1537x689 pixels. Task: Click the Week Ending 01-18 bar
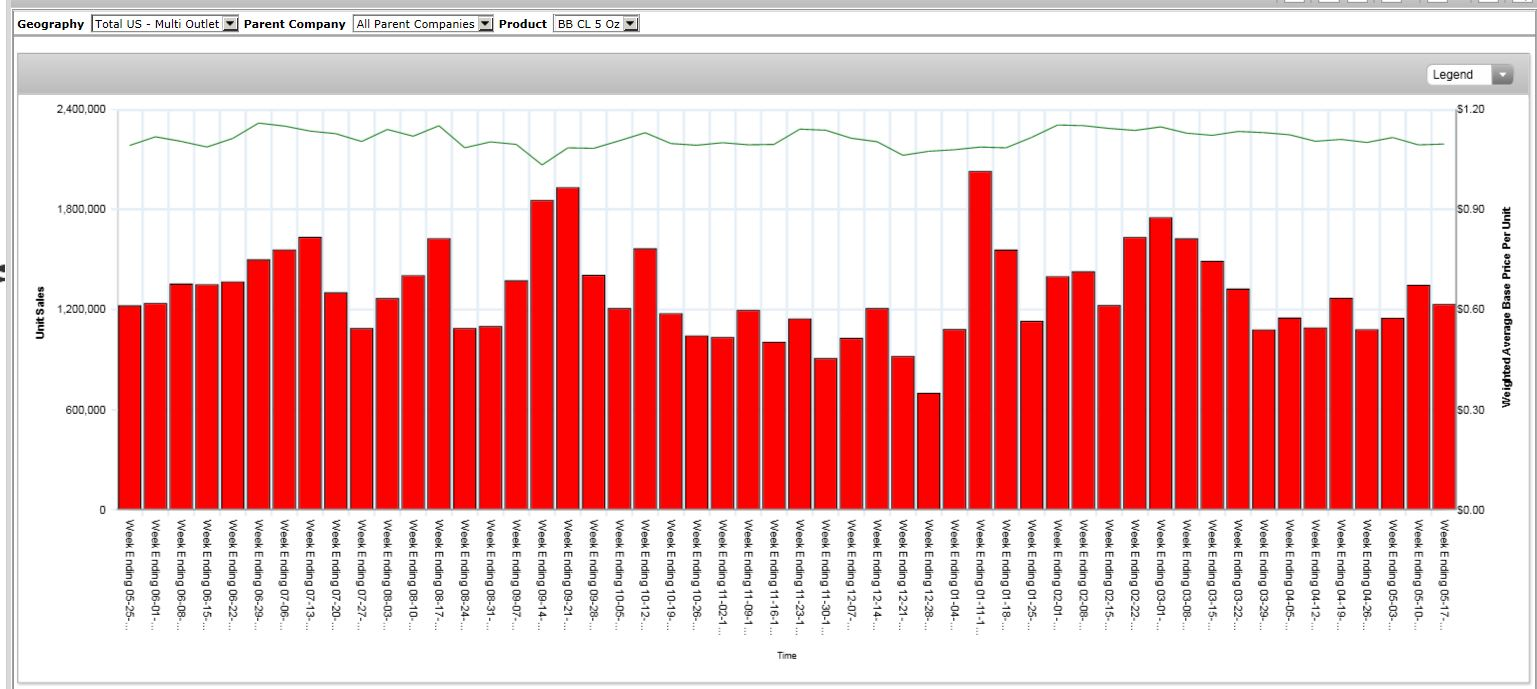click(1005, 379)
